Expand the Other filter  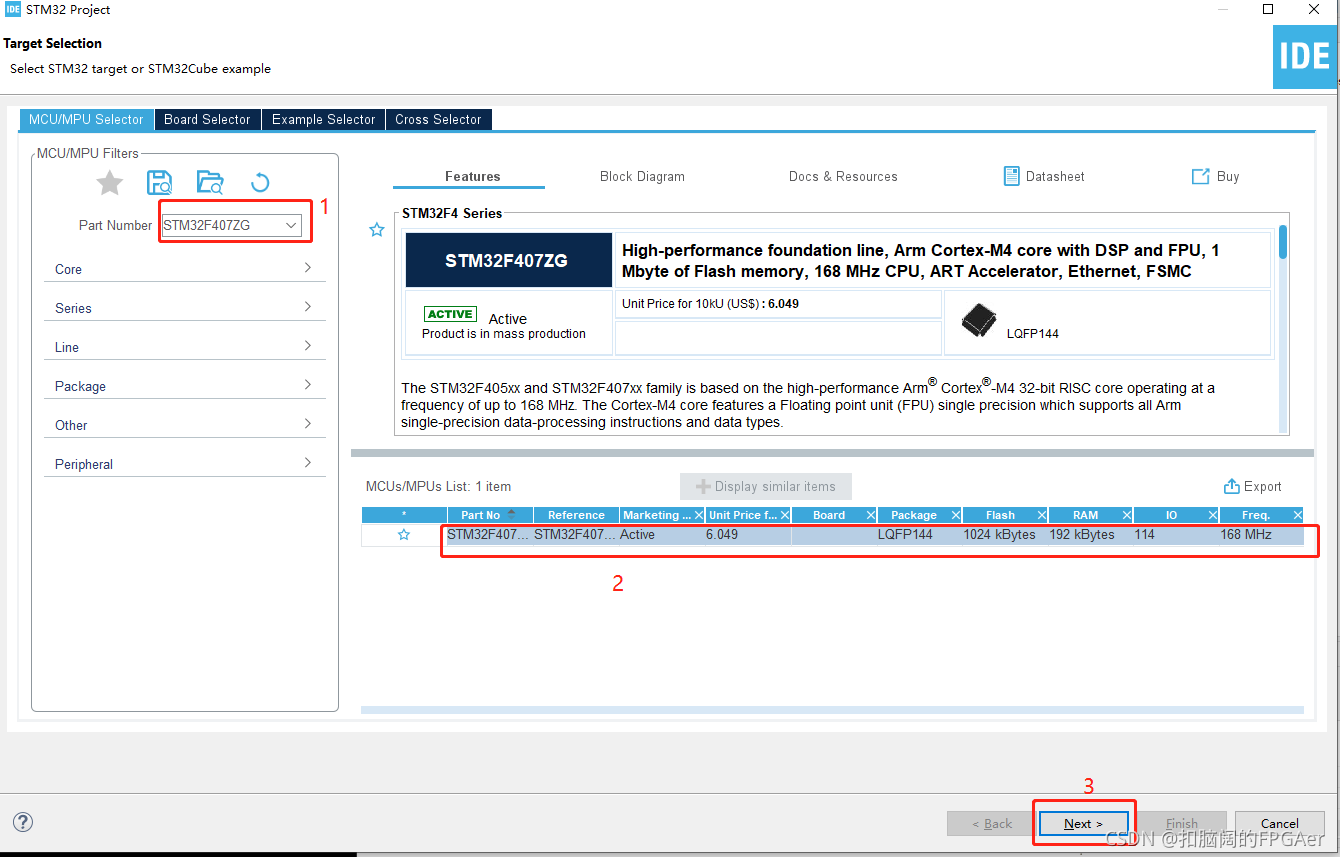185,424
